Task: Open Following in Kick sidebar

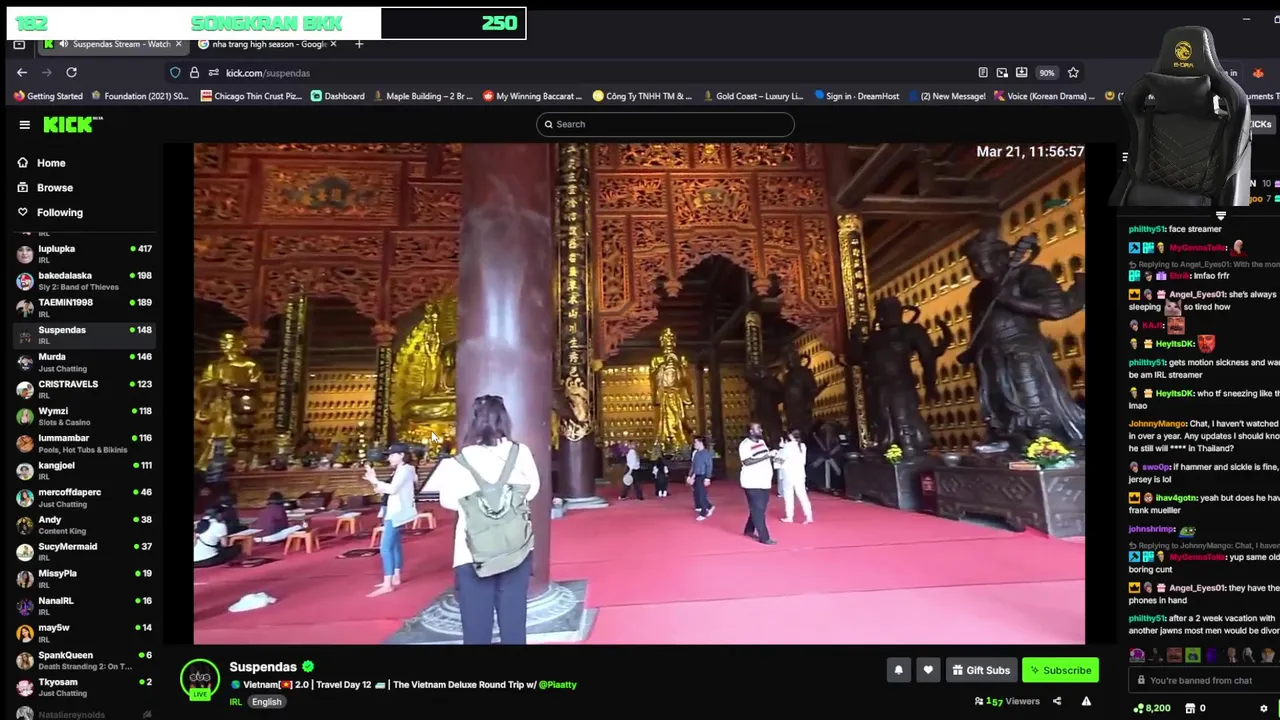Action: 50,212
